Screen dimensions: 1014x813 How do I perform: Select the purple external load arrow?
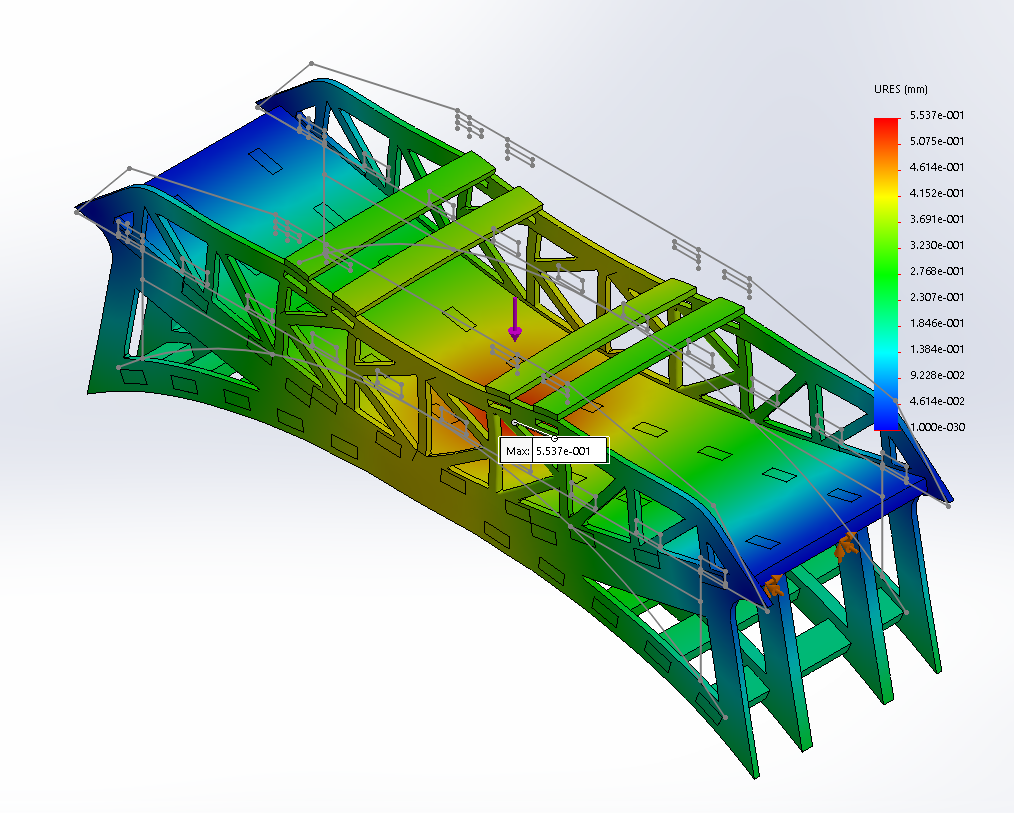click(x=514, y=325)
